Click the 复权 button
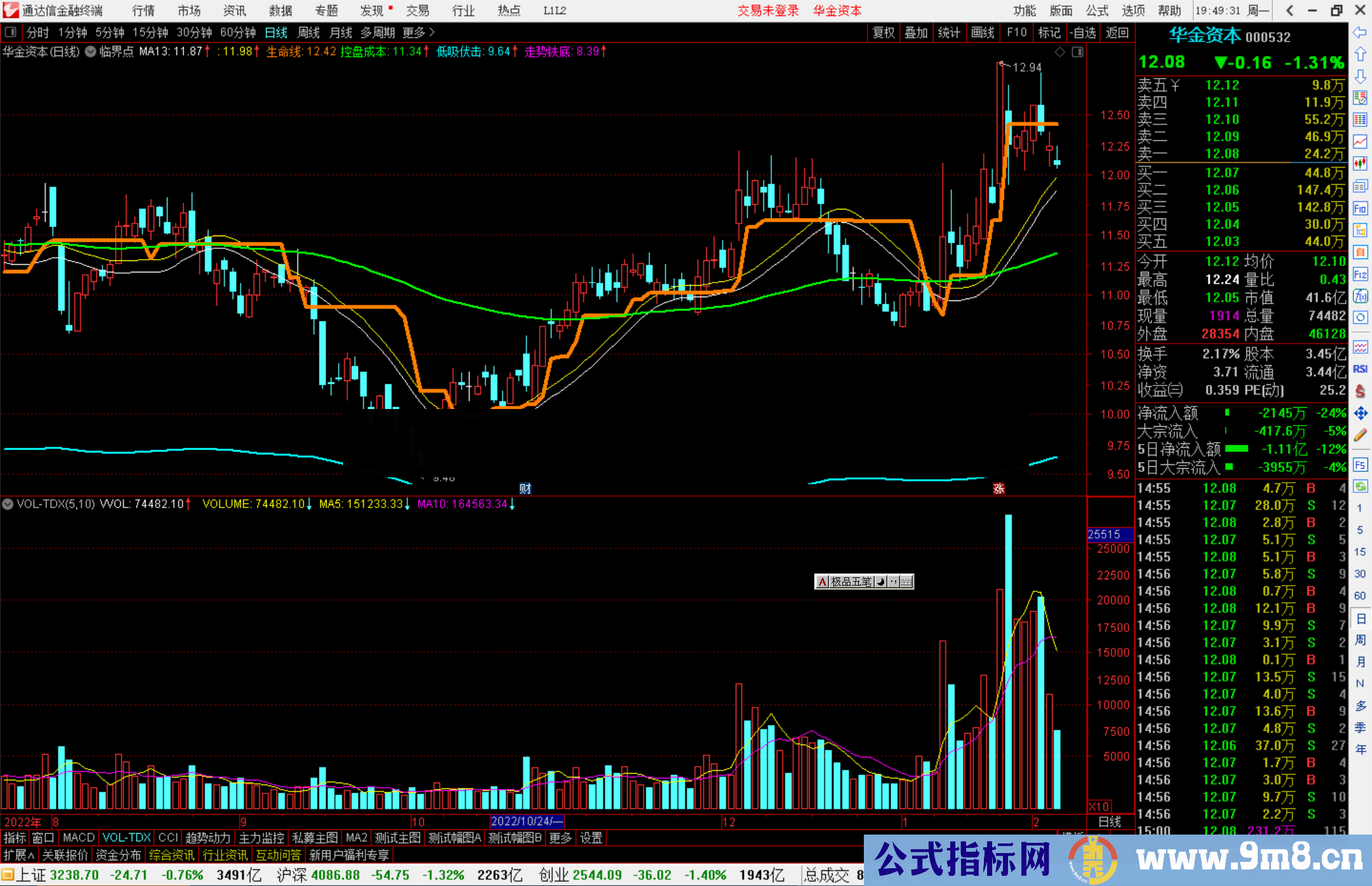The width and height of the screenshot is (1372, 886). pos(884,32)
